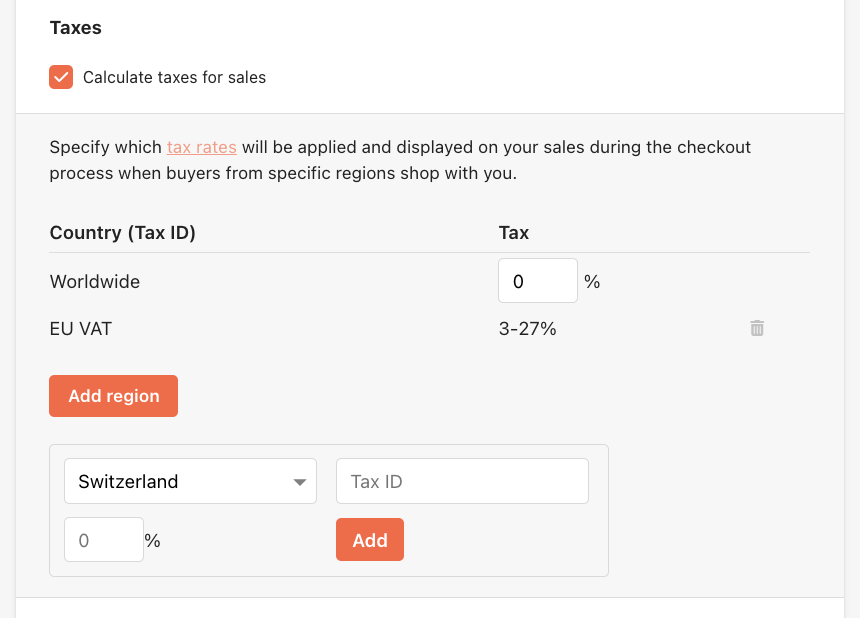Click the Taxes section heading
The height and width of the screenshot is (618, 860).
(x=76, y=27)
